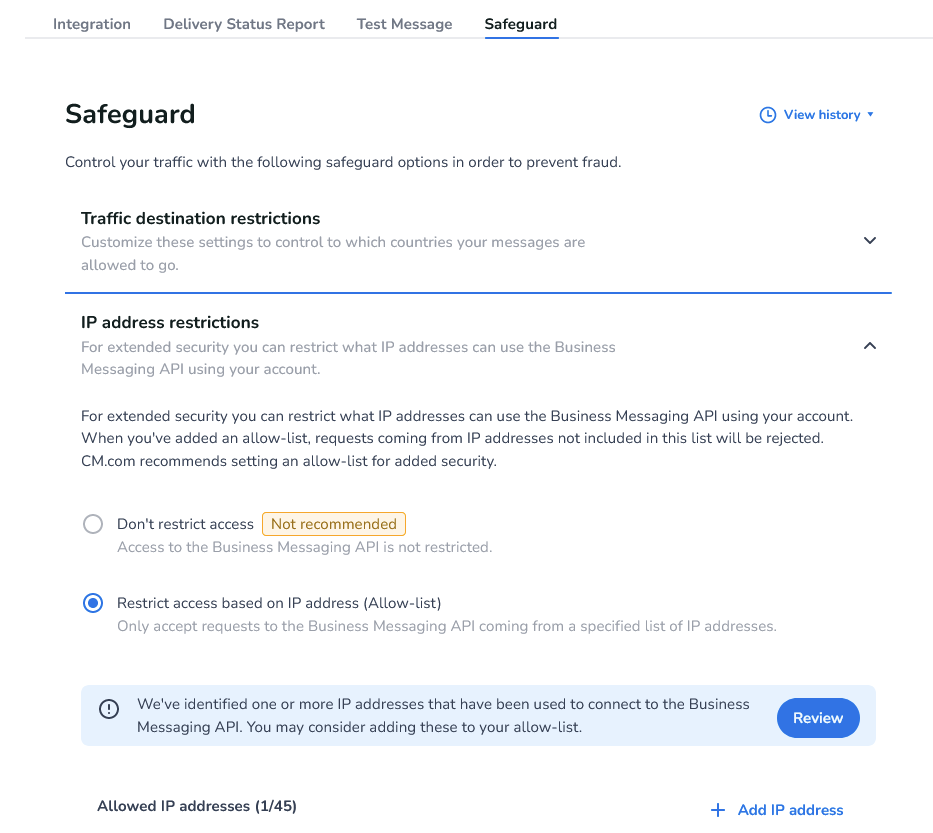Click the Traffic destination restrictions heading
Screen dimensions: 933x833
(x=200, y=219)
